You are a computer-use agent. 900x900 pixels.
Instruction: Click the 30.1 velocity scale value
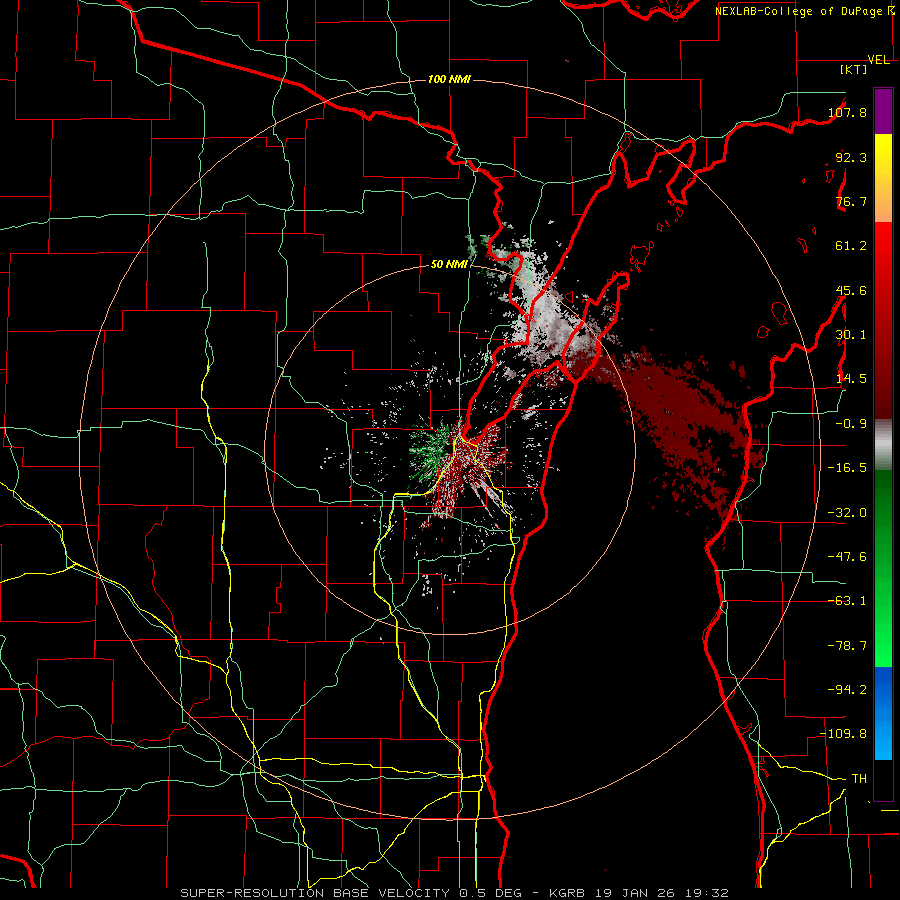(x=851, y=335)
